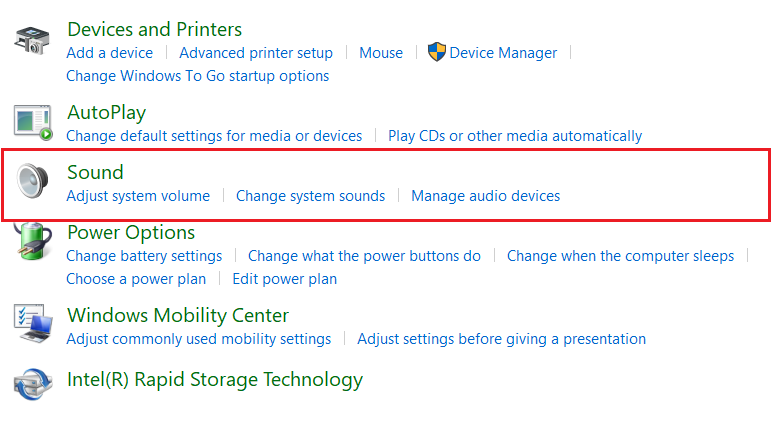
Task: Open the Intel Rapid Storage Technology icon
Action: click(33, 384)
